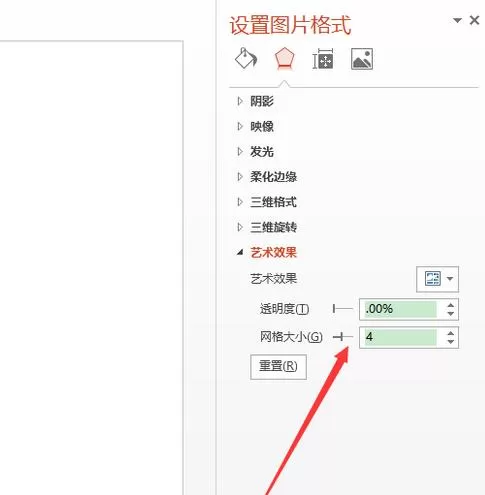The image size is (485, 495).
Task: Click the 网格大小 slider handle
Action: (x=341, y=337)
